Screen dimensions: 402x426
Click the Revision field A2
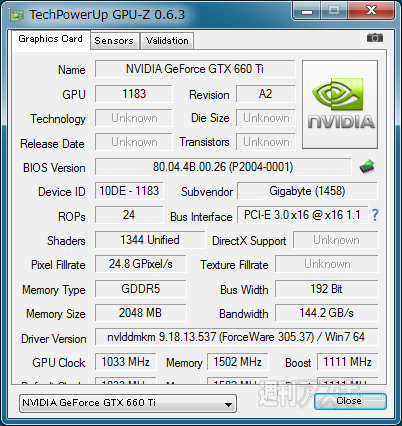(266, 94)
